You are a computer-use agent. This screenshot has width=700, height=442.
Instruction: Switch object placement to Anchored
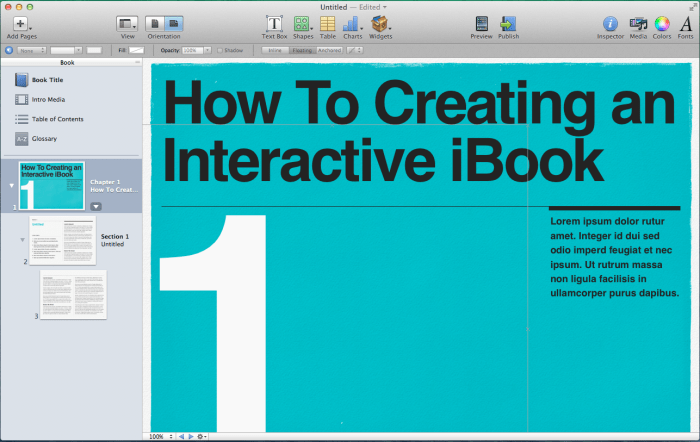[x=328, y=50]
